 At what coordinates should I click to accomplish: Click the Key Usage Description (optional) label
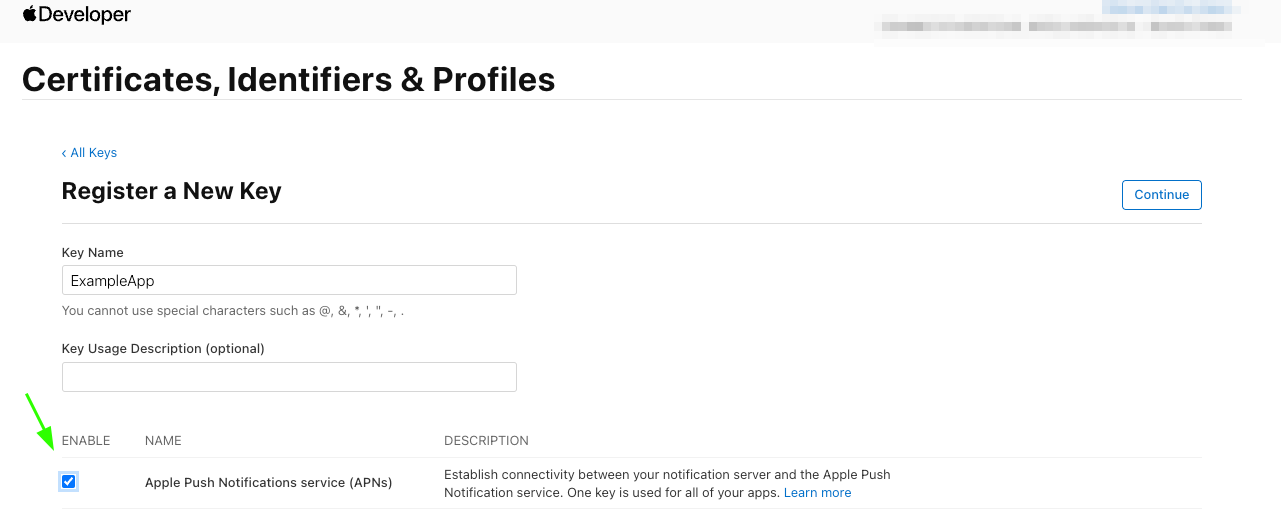163,349
